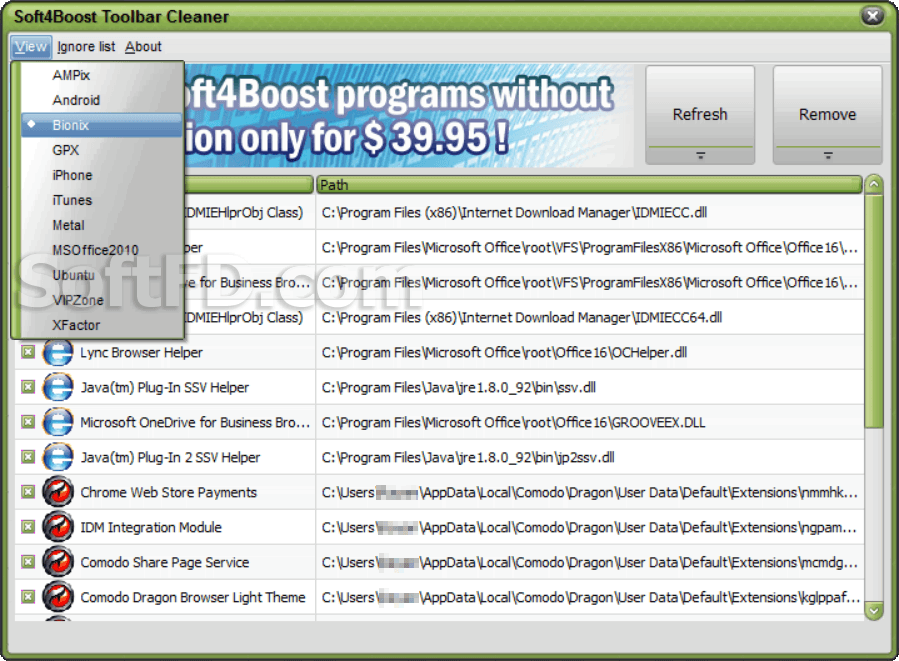Select the GPX skin
The height and width of the screenshot is (661, 899).
(x=102, y=150)
